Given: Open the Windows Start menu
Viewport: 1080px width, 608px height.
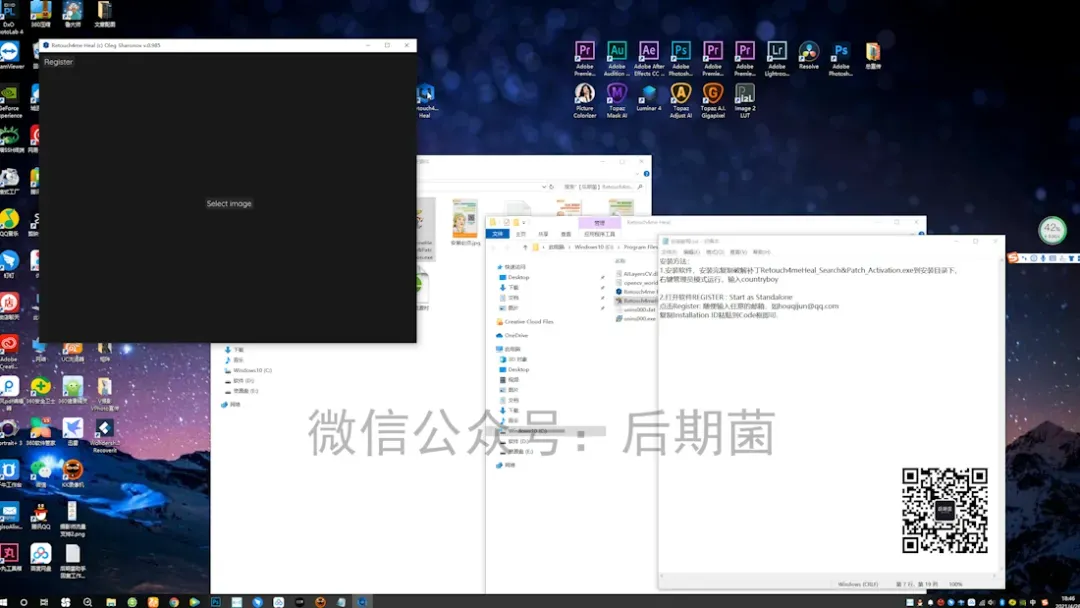Looking at the screenshot, I should click(x=3, y=602).
